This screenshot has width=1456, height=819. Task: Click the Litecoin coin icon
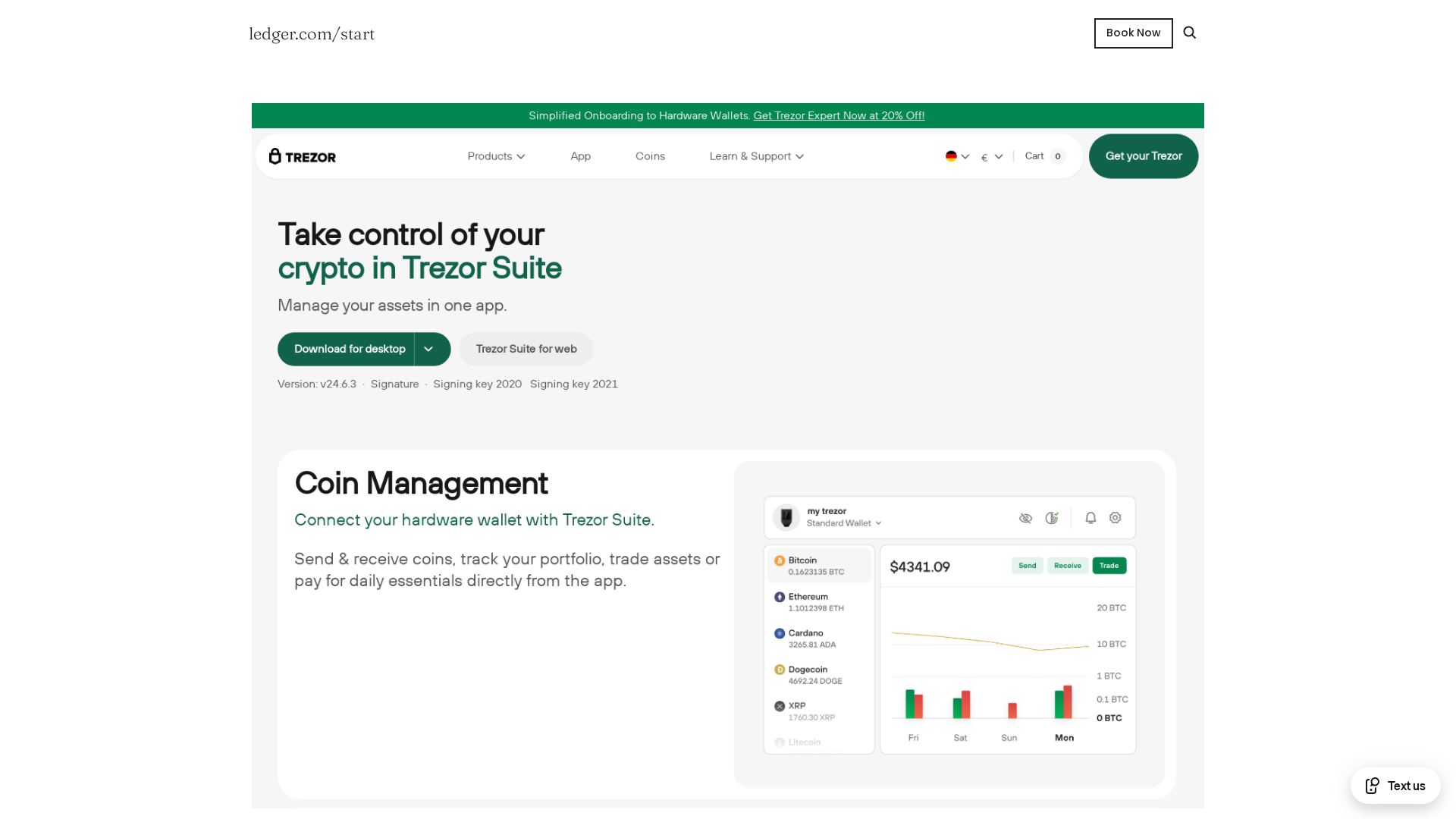click(x=780, y=743)
